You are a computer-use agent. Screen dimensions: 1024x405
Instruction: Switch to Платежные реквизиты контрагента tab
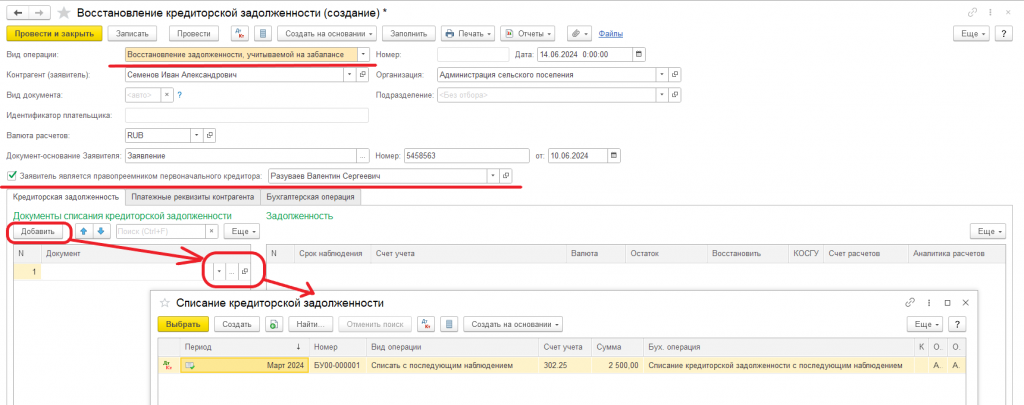(x=192, y=196)
